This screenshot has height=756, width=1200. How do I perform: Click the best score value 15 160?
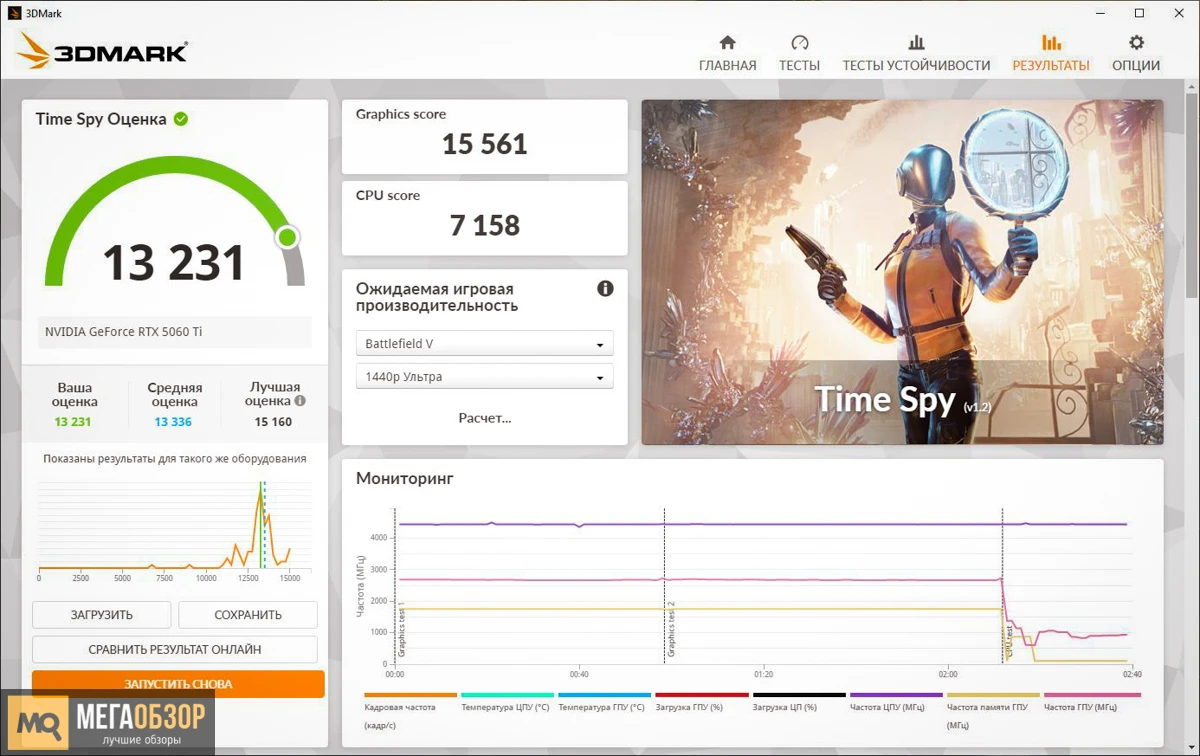(273, 422)
